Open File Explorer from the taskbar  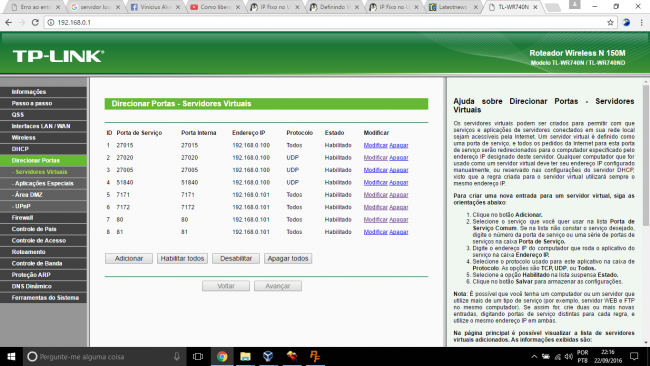[245, 356]
